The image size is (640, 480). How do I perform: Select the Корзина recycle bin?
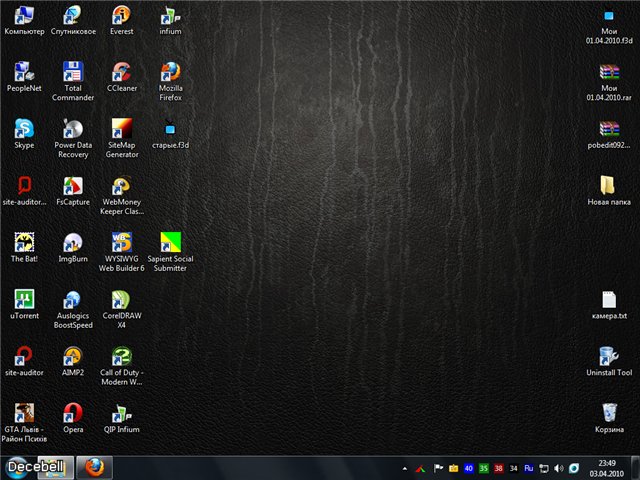pyautogui.click(x=609, y=419)
